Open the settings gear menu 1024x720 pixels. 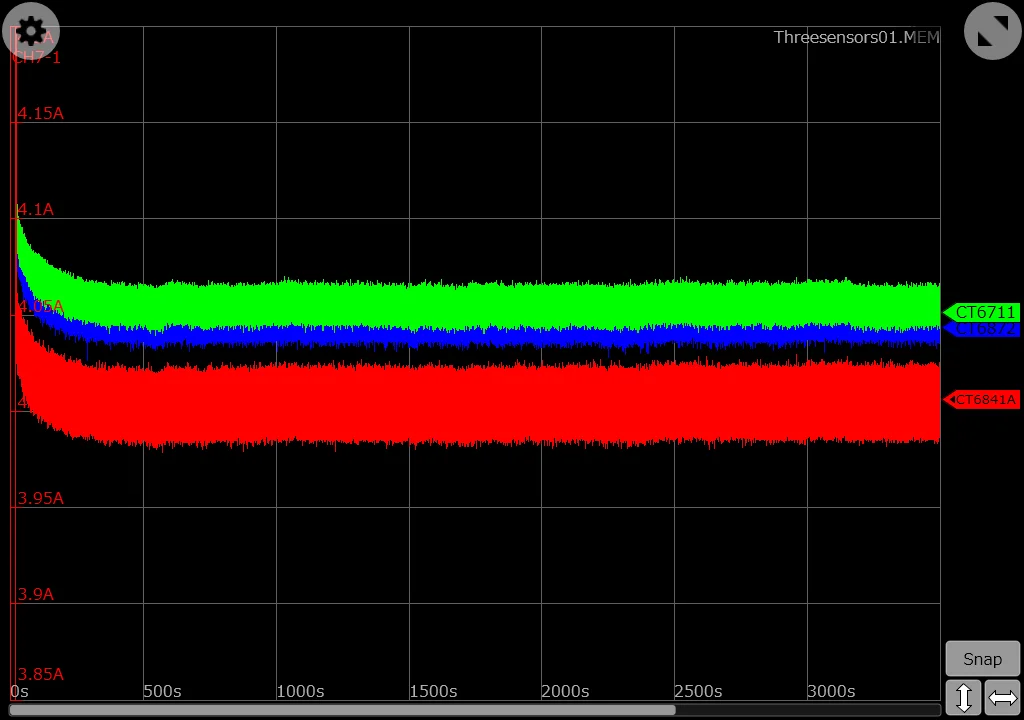(31, 32)
